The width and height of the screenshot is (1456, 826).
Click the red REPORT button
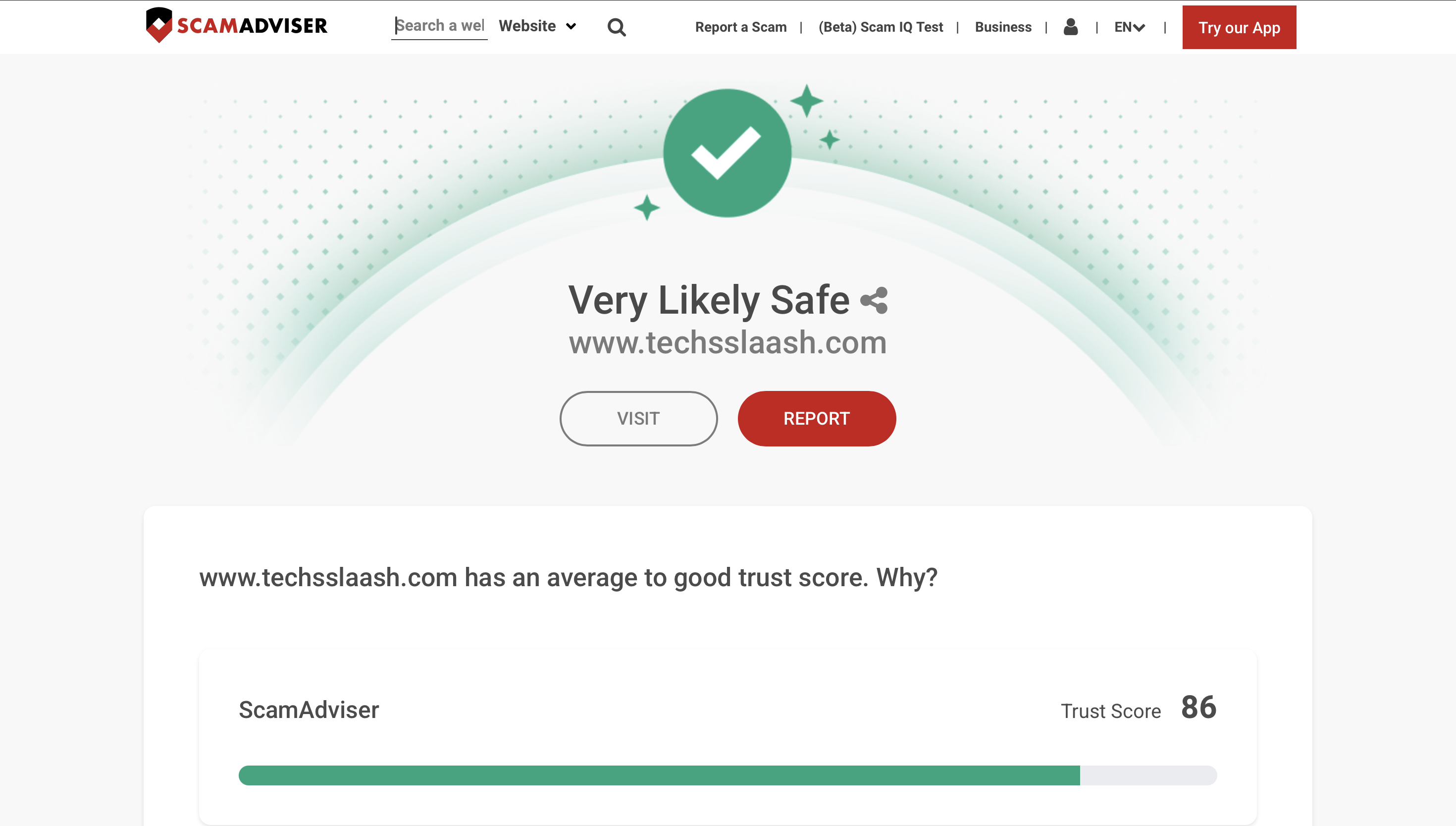coord(817,418)
